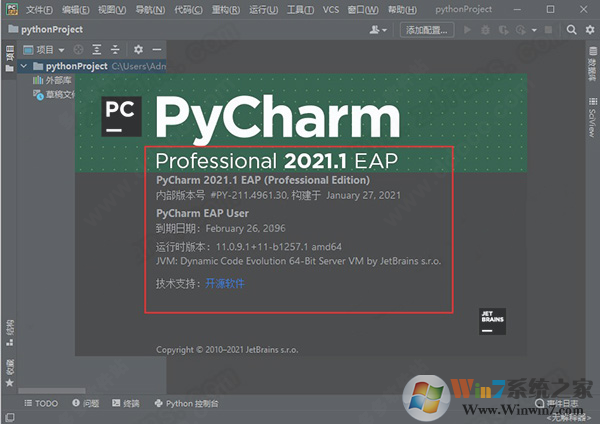
Task: Open Project panel options gear
Action: tap(138, 50)
